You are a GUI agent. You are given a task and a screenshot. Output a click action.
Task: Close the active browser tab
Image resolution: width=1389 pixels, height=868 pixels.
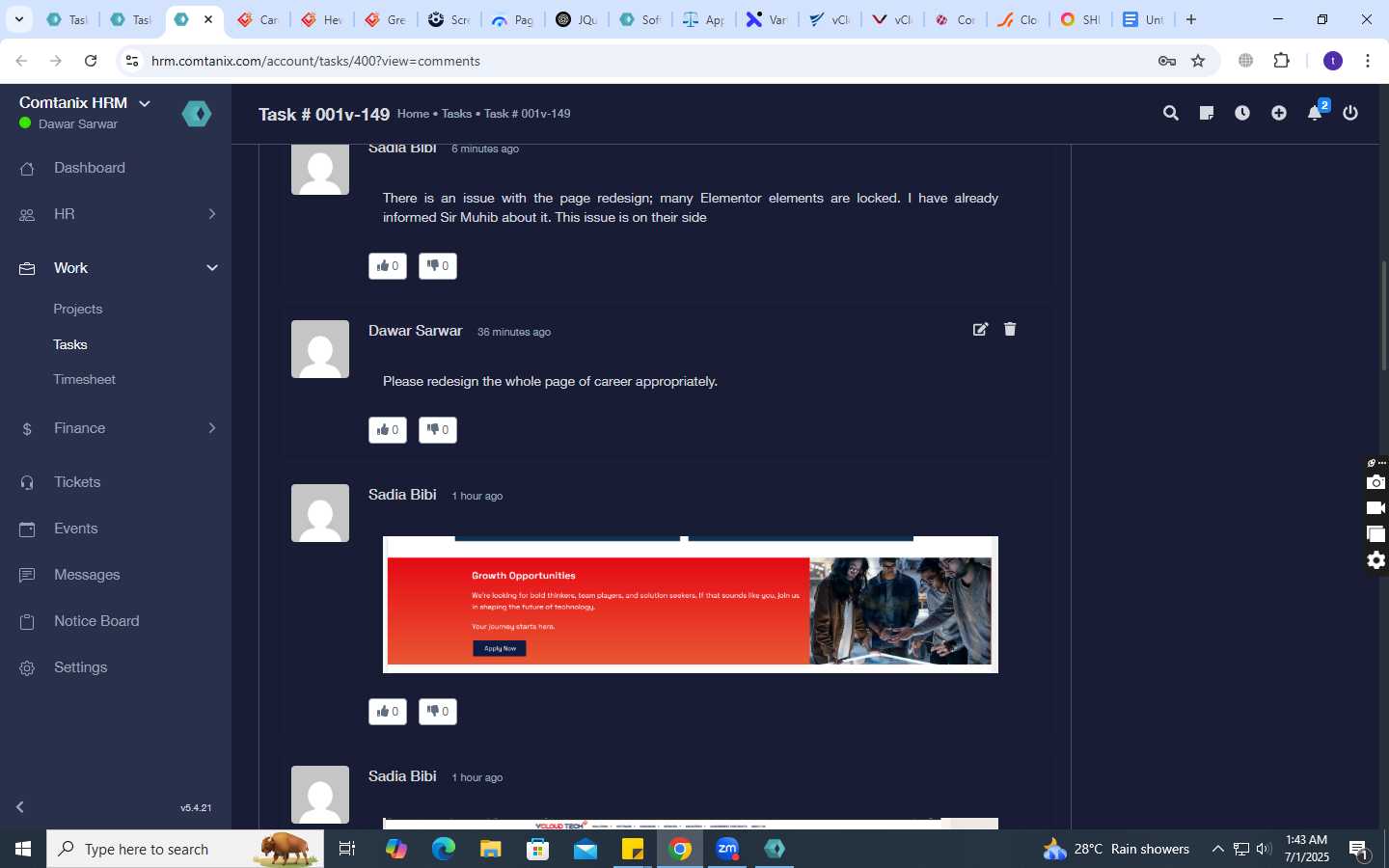coord(208,19)
